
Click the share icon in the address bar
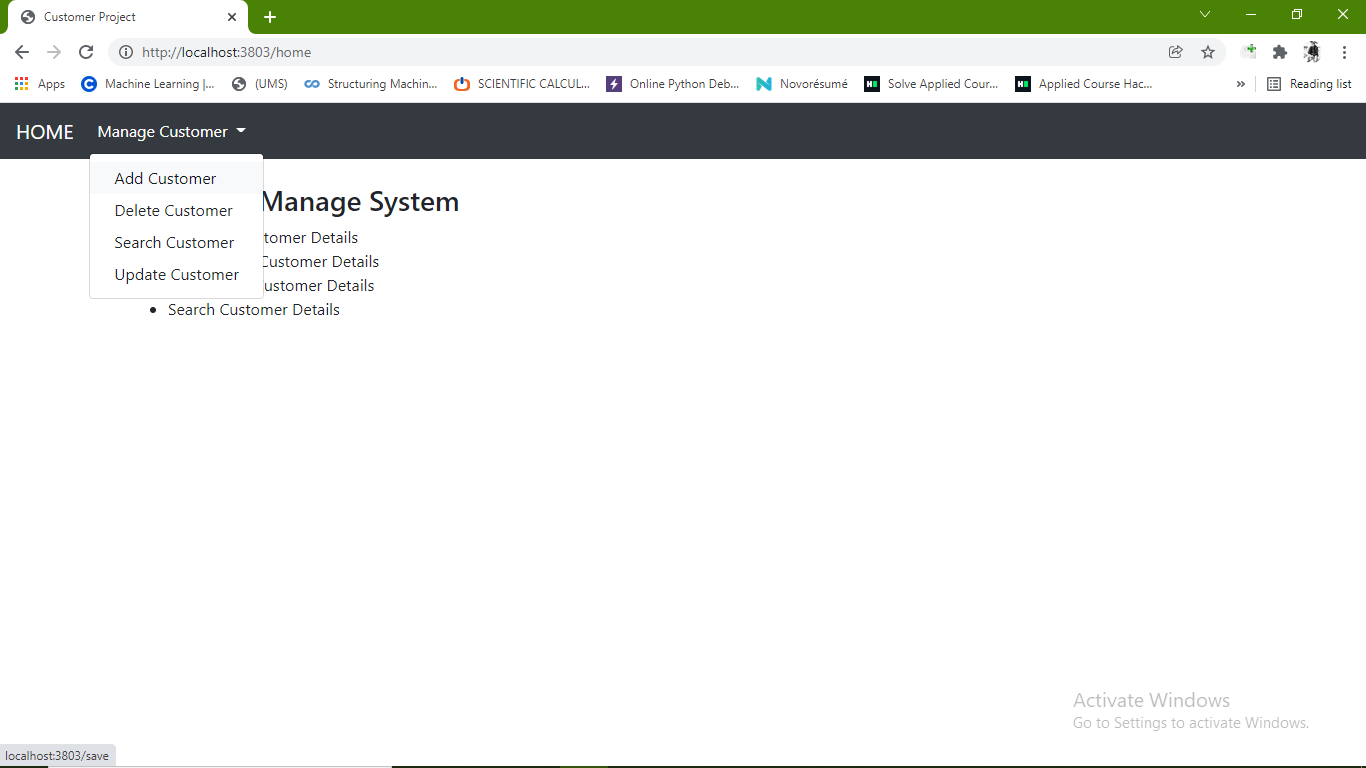point(1175,52)
